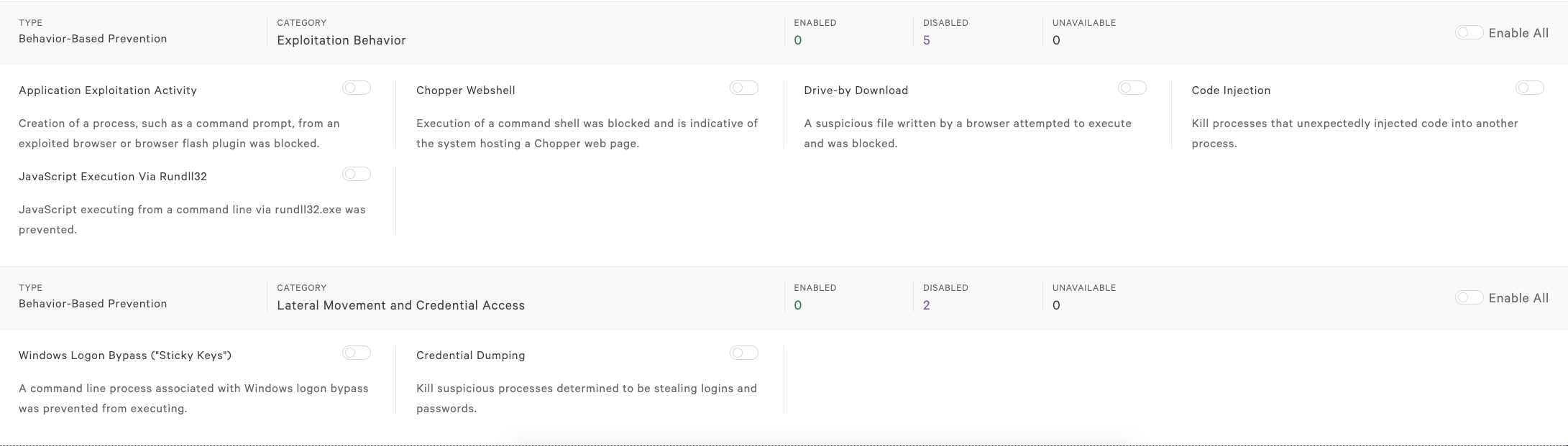This screenshot has height=446, width=1568.
Task: Click the Chopper Webshell title
Action: (x=466, y=90)
